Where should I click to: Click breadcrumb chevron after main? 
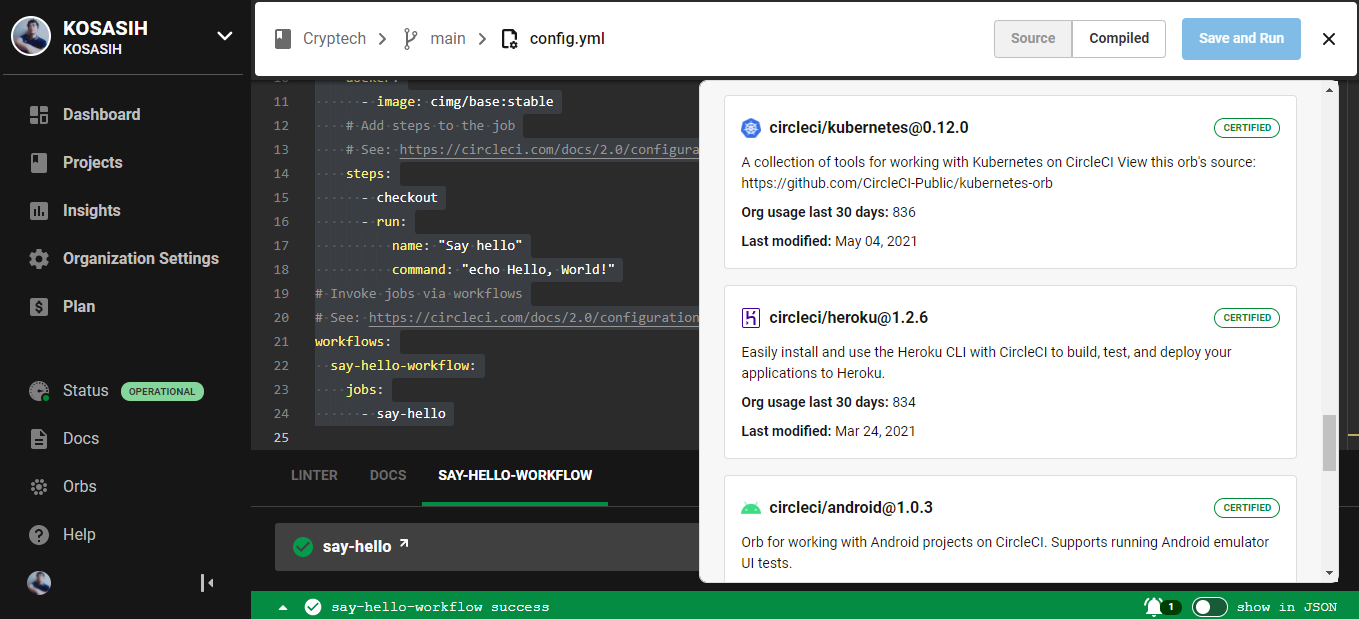(482, 39)
